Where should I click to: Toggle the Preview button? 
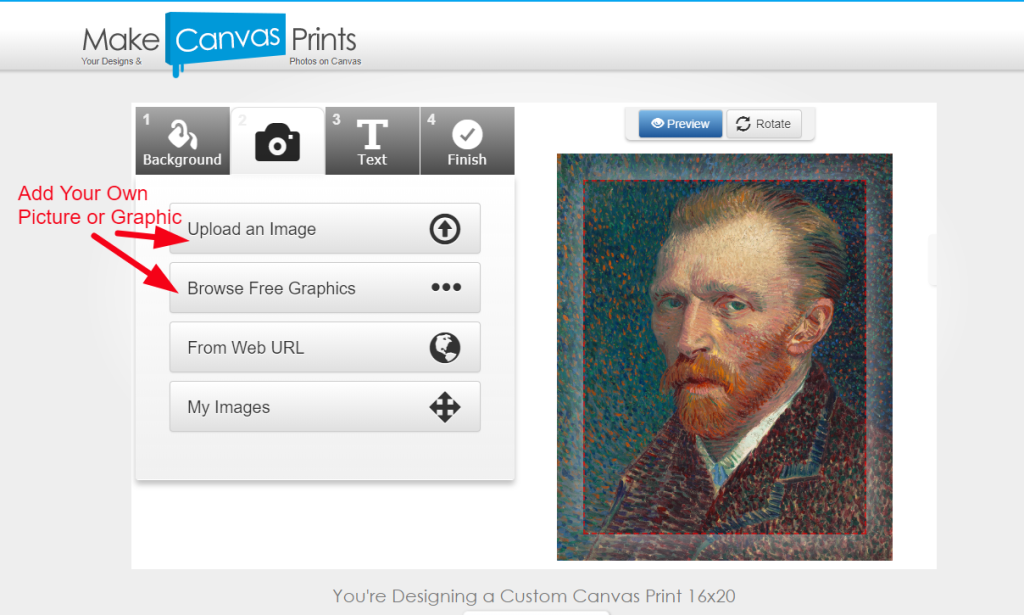[680, 124]
